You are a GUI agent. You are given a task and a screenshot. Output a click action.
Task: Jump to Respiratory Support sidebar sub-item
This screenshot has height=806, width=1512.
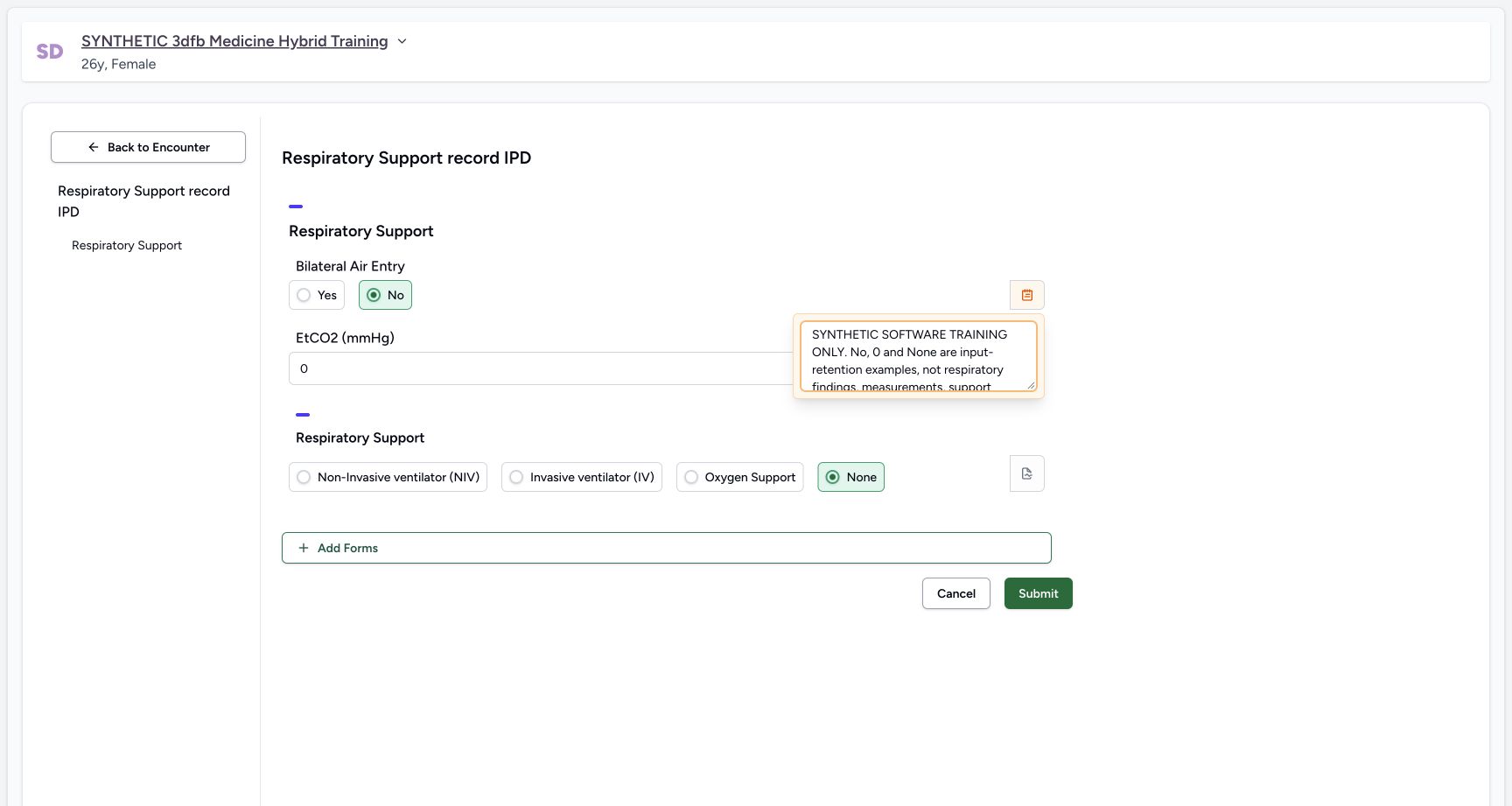[127, 245]
